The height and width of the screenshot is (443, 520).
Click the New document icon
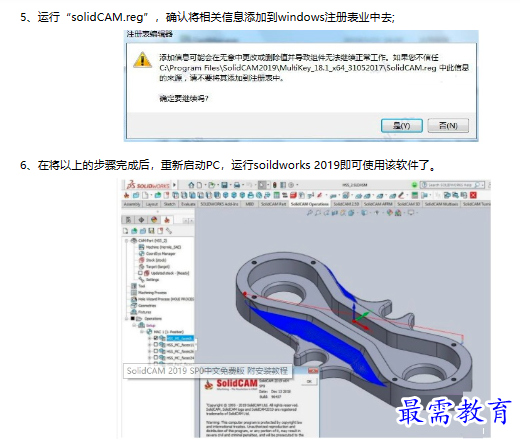(199, 185)
